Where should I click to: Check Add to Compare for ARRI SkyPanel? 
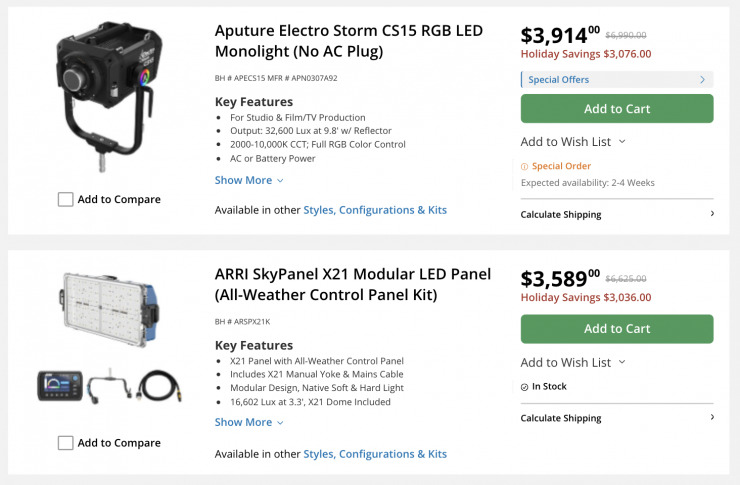[66, 442]
